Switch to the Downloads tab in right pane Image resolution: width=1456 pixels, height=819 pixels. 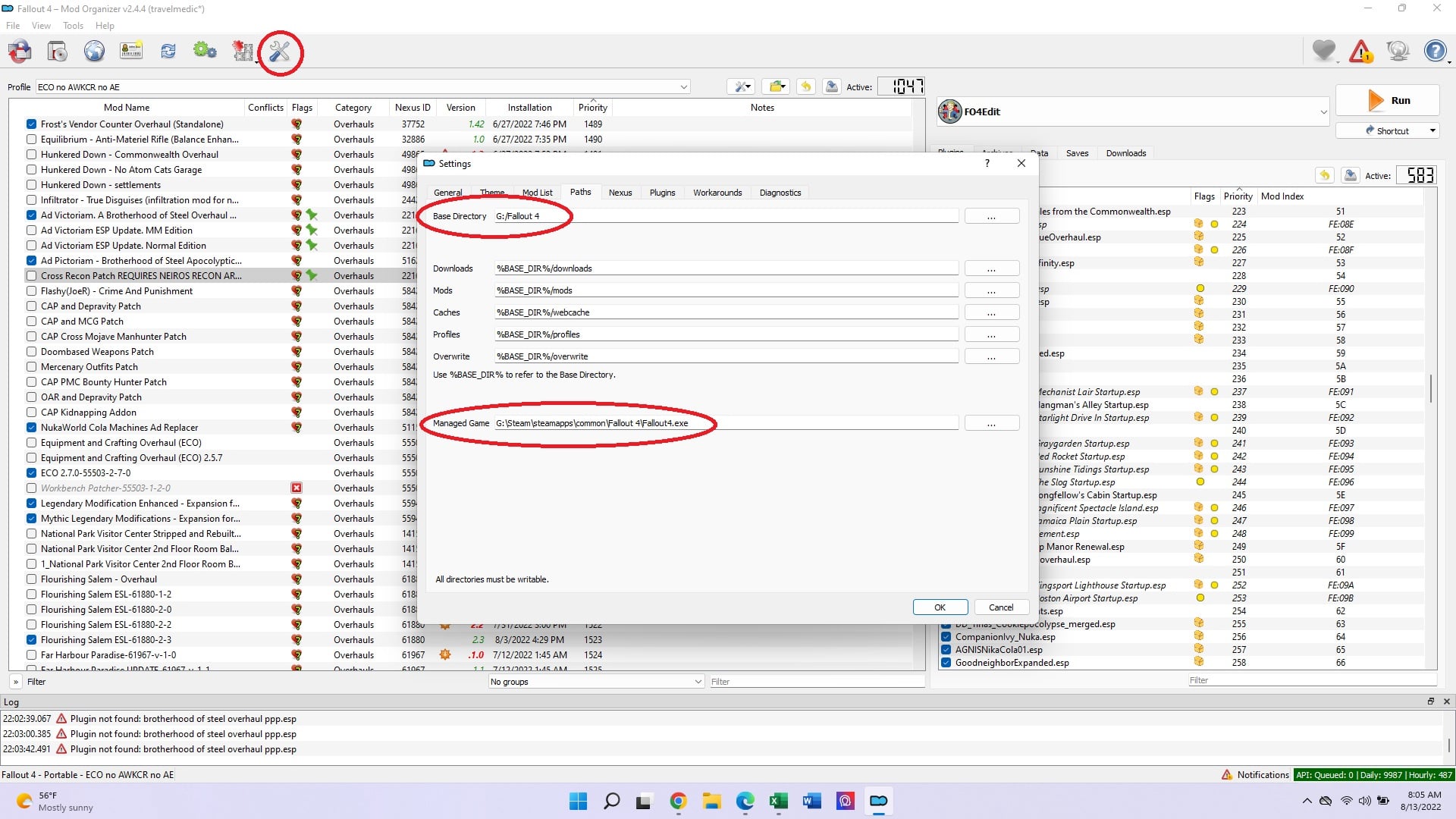tap(1125, 153)
